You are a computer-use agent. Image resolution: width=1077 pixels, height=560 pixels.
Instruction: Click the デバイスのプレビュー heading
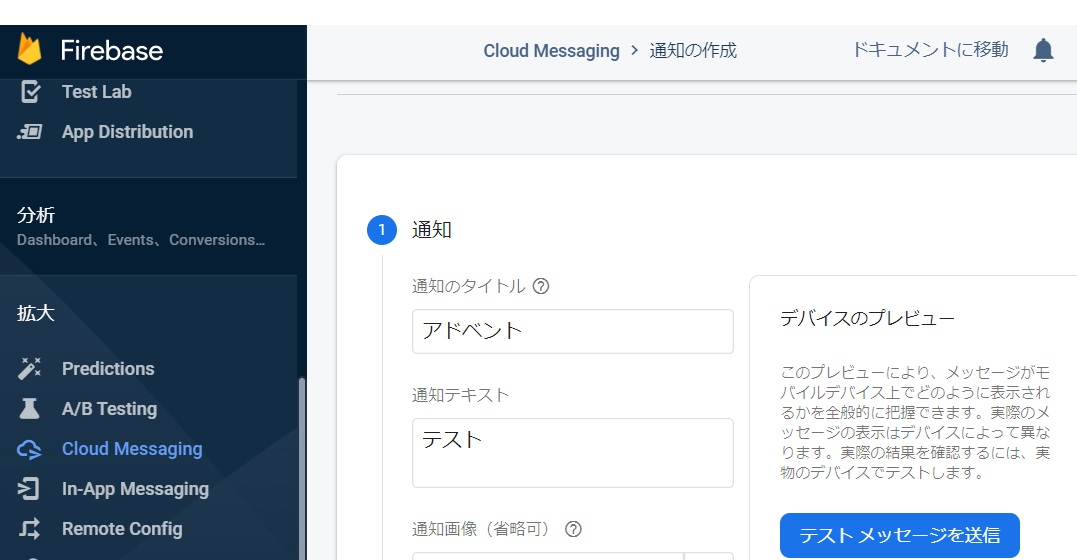point(868,318)
